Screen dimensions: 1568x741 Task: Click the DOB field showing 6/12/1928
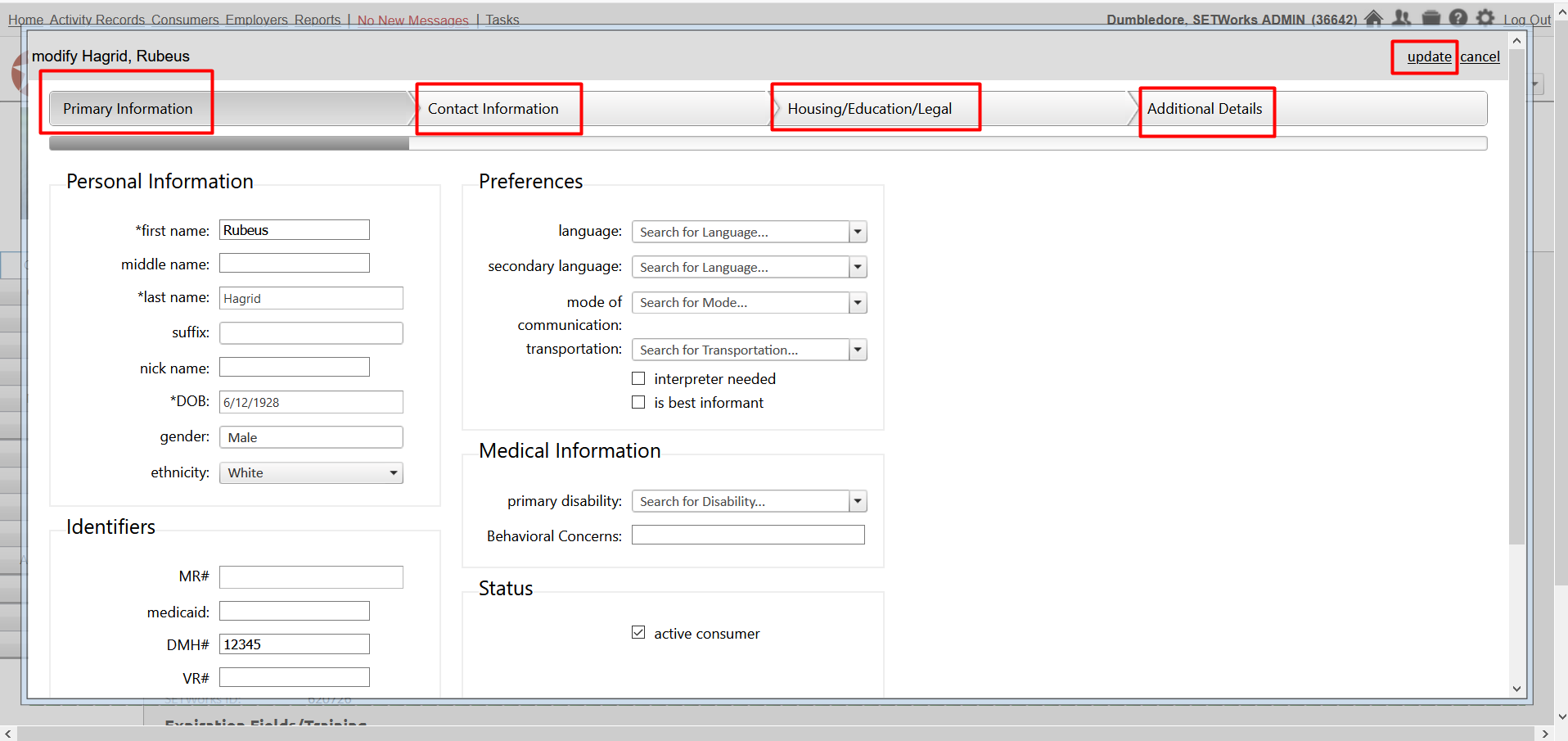click(x=311, y=402)
